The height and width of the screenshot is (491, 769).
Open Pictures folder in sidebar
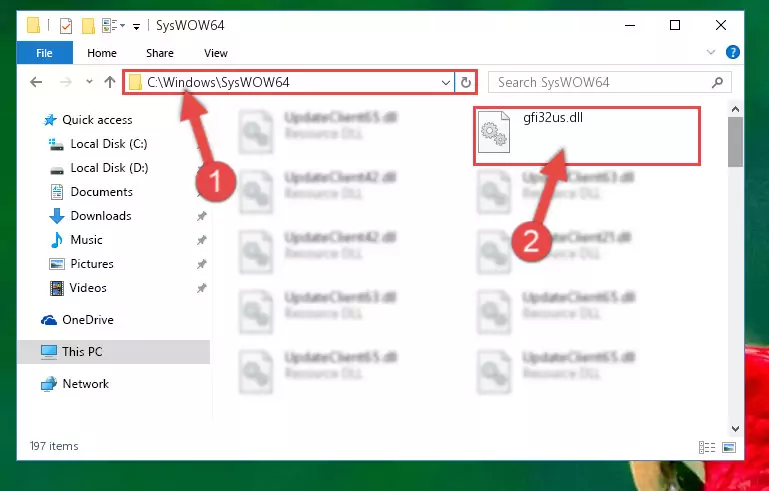(x=92, y=264)
